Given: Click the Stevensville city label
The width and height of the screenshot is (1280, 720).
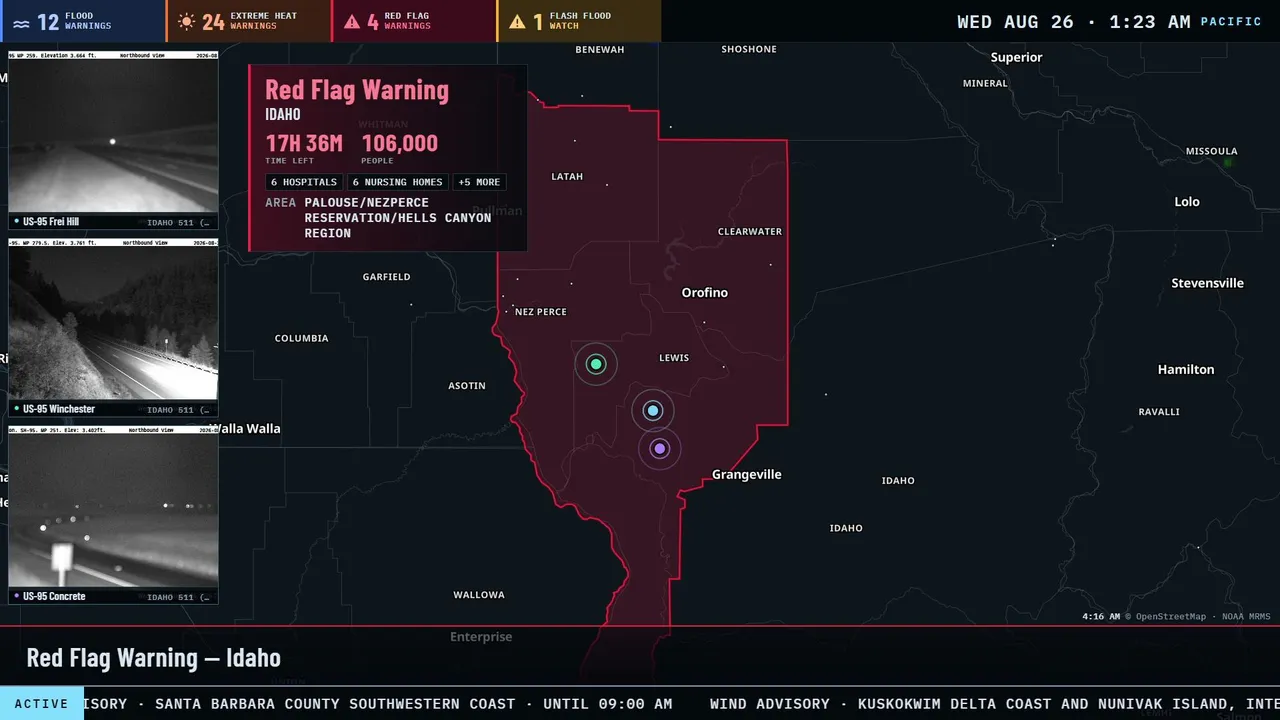Looking at the screenshot, I should (x=1208, y=284).
